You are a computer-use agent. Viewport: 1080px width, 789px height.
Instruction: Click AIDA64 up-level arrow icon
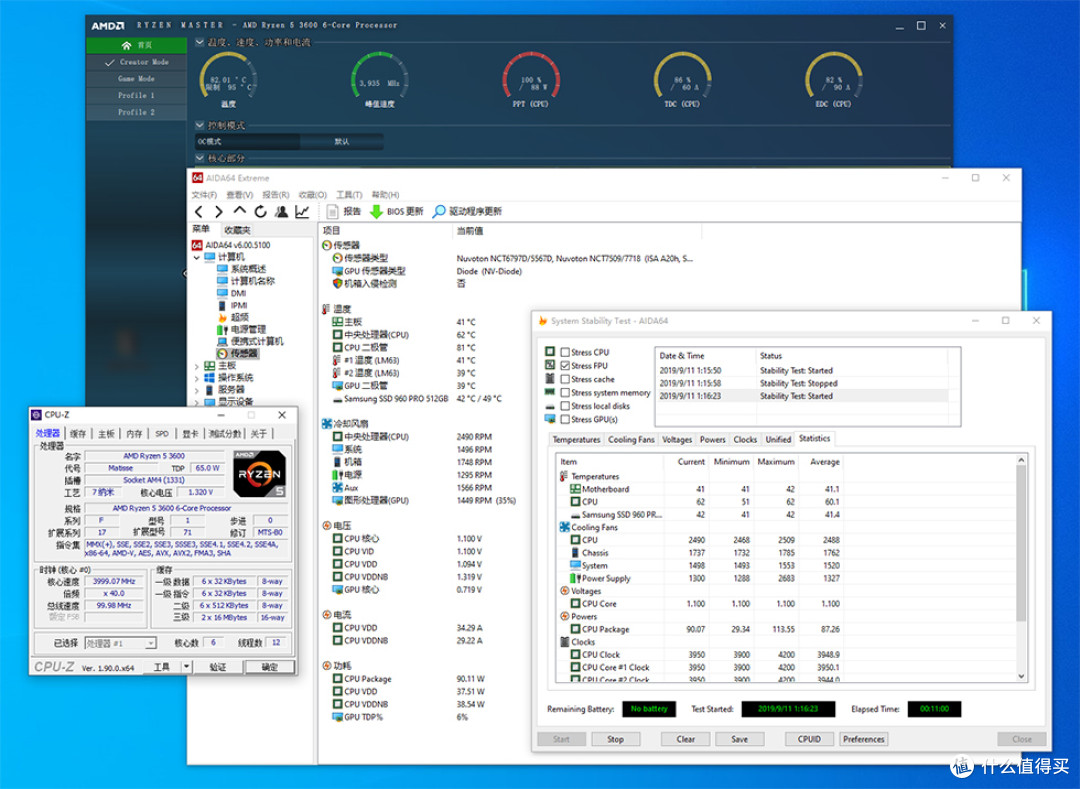click(x=239, y=211)
